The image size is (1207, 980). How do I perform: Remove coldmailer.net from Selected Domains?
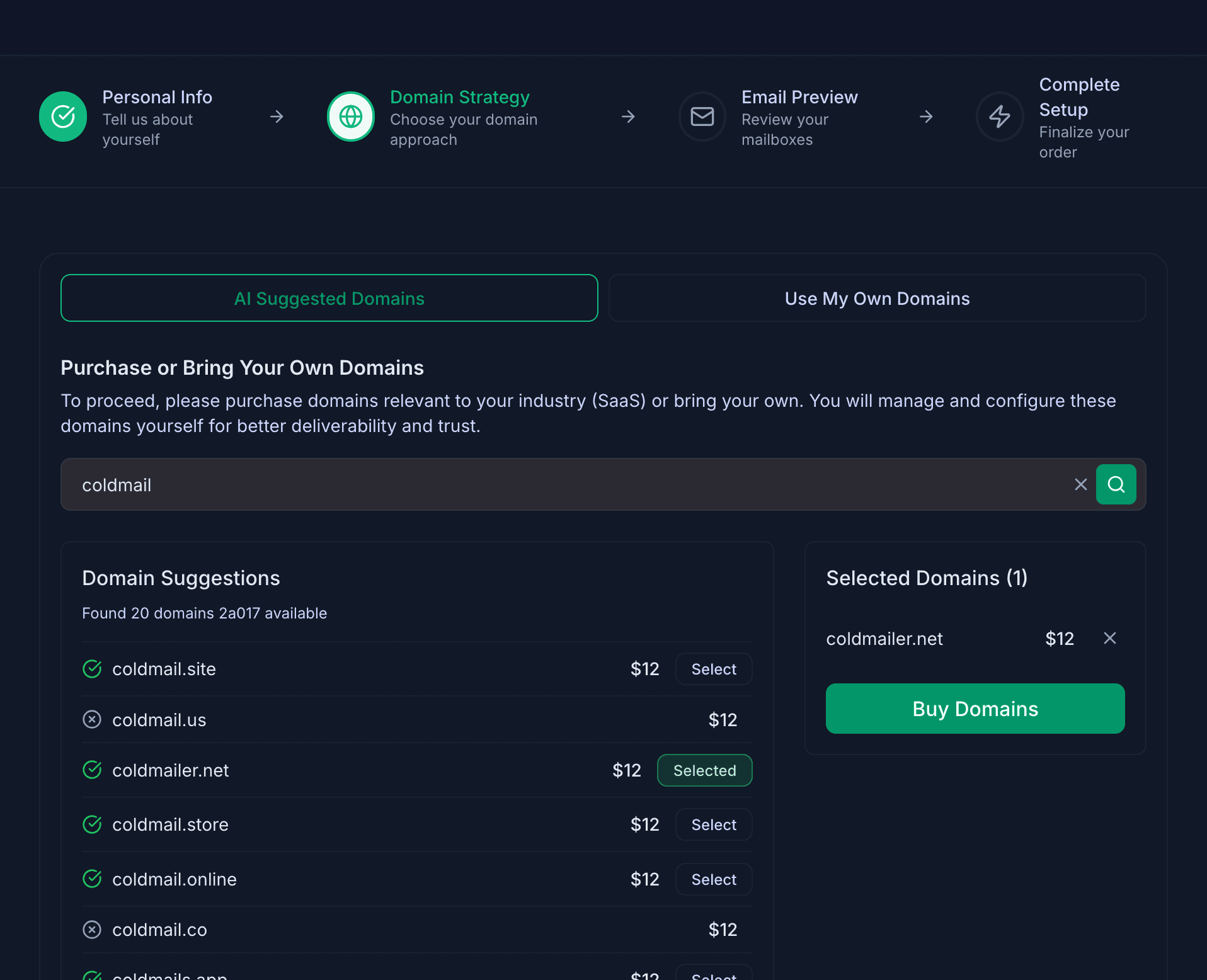[x=1110, y=638]
